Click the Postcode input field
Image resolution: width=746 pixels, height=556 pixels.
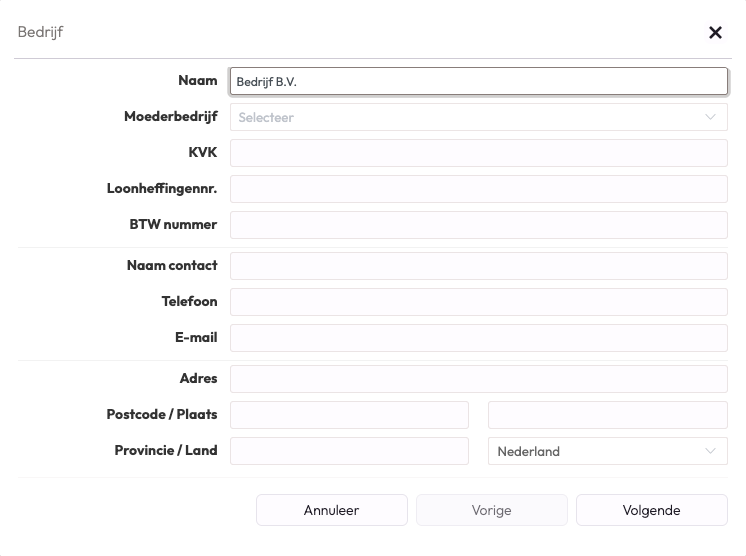pyautogui.click(x=349, y=415)
